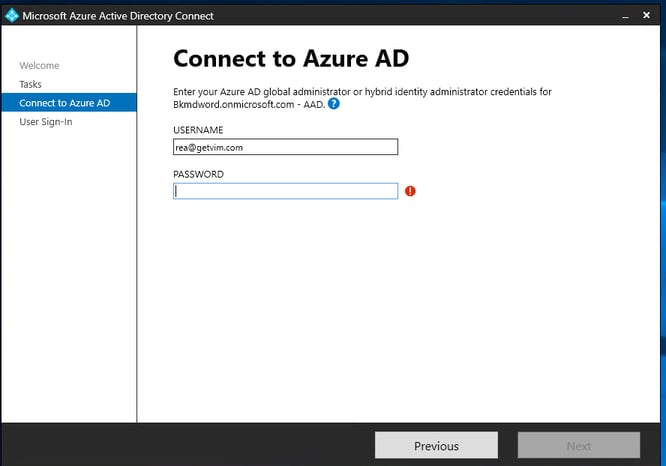Go to the Welcome step in sidebar
This screenshot has height=466, width=666.
[39, 66]
